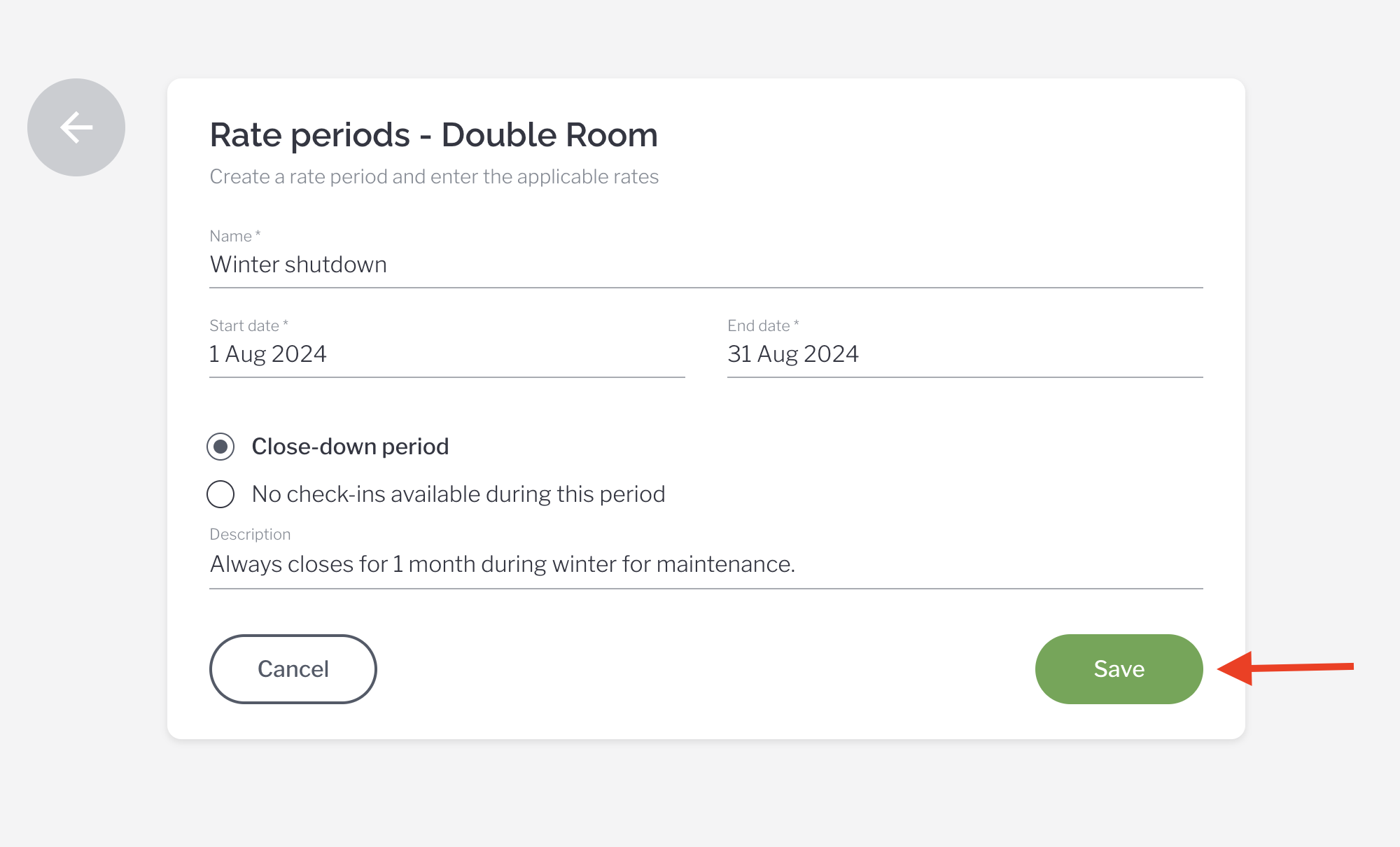Click the back arrow button
This screenshot has height=847, width=1400.
pos(76,127)
